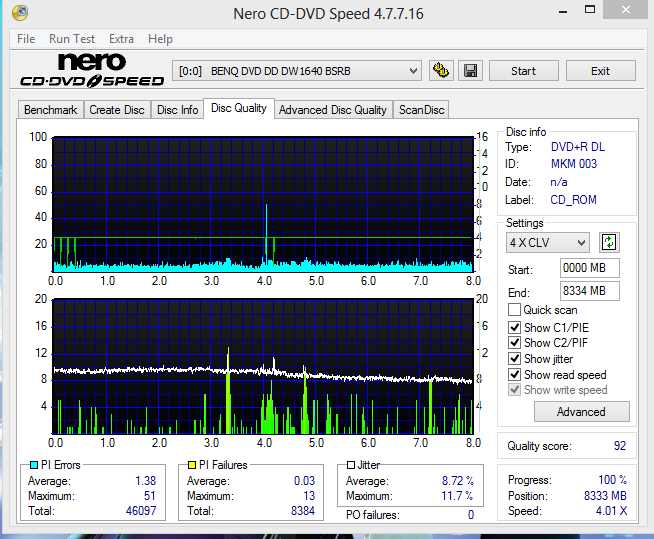This screenshot has height=539, width=654.
Task: Click the PI Failures total 8384
Action: 303,511
